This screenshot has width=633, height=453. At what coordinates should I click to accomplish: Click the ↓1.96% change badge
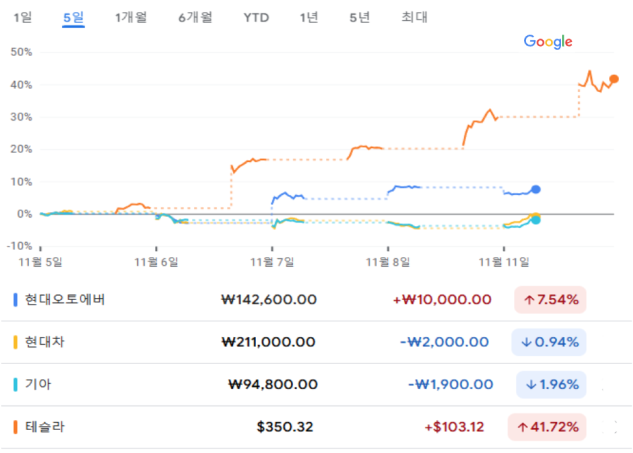pos(551,384)
